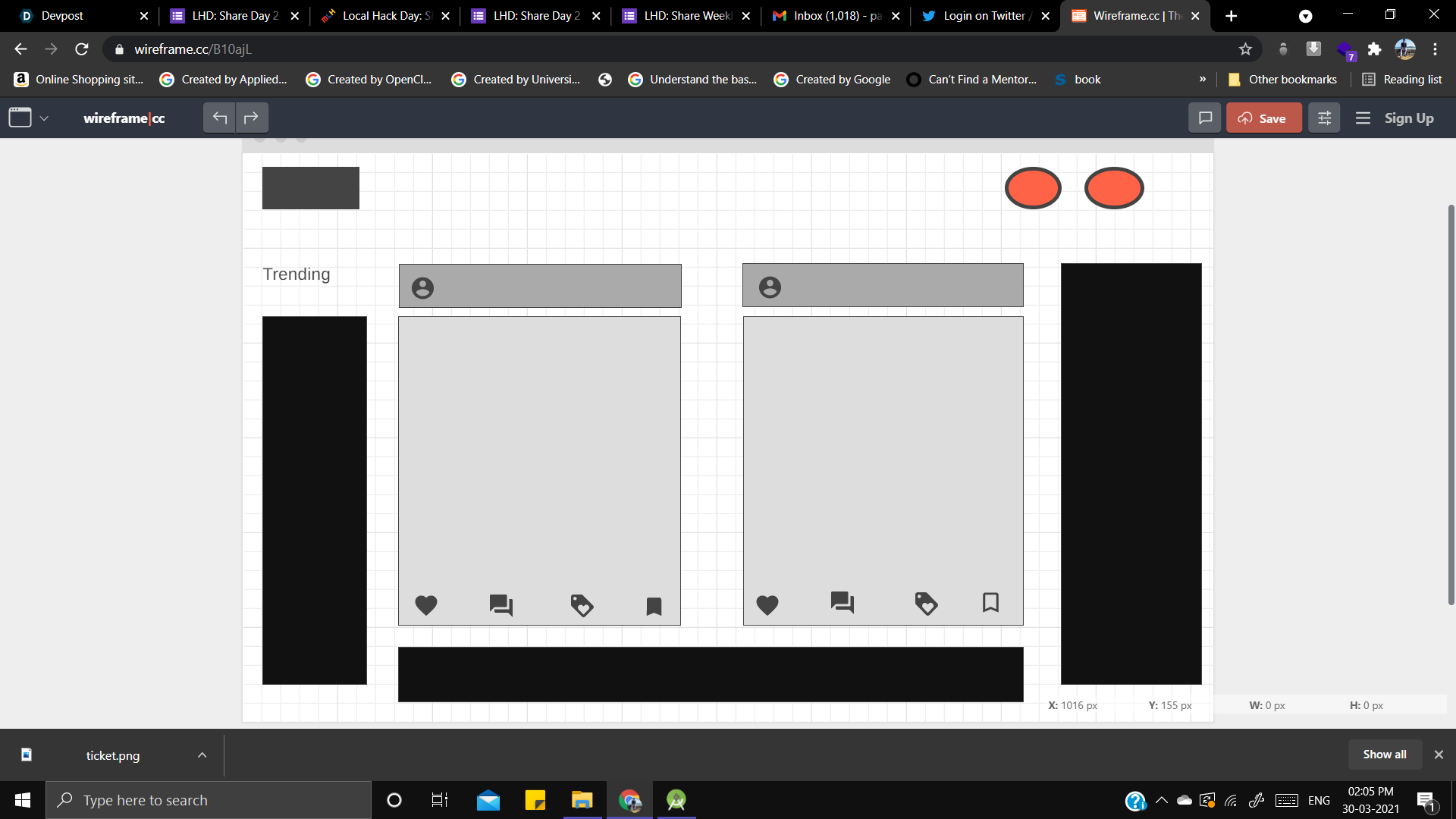Click the tag icon on first post card
Screen dimensions: 1456x819
(582, 605)
